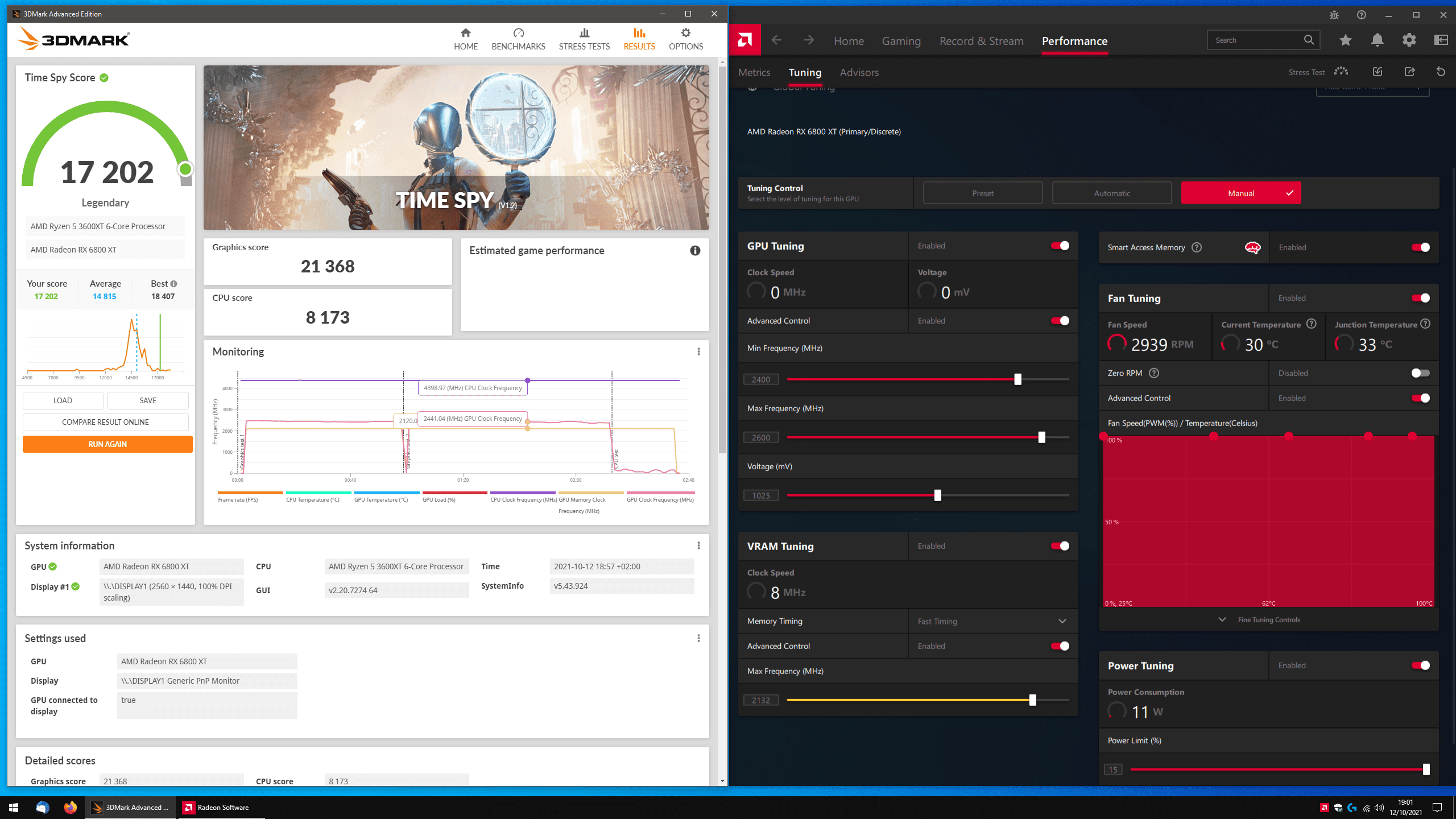Disable the Power Tuning toggle
Screen dimensions: 1456x819
(1420, 665)
